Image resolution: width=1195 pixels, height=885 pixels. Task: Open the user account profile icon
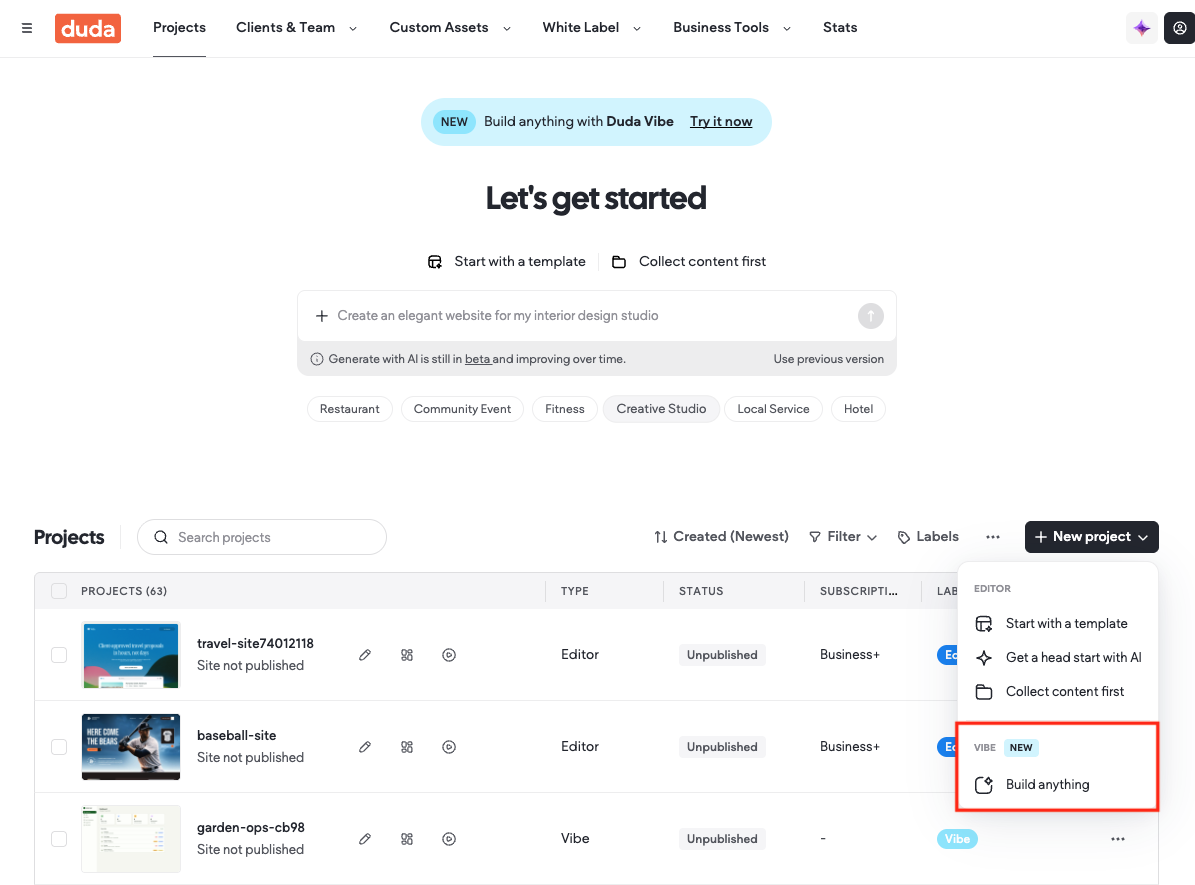coord(1179,28)
